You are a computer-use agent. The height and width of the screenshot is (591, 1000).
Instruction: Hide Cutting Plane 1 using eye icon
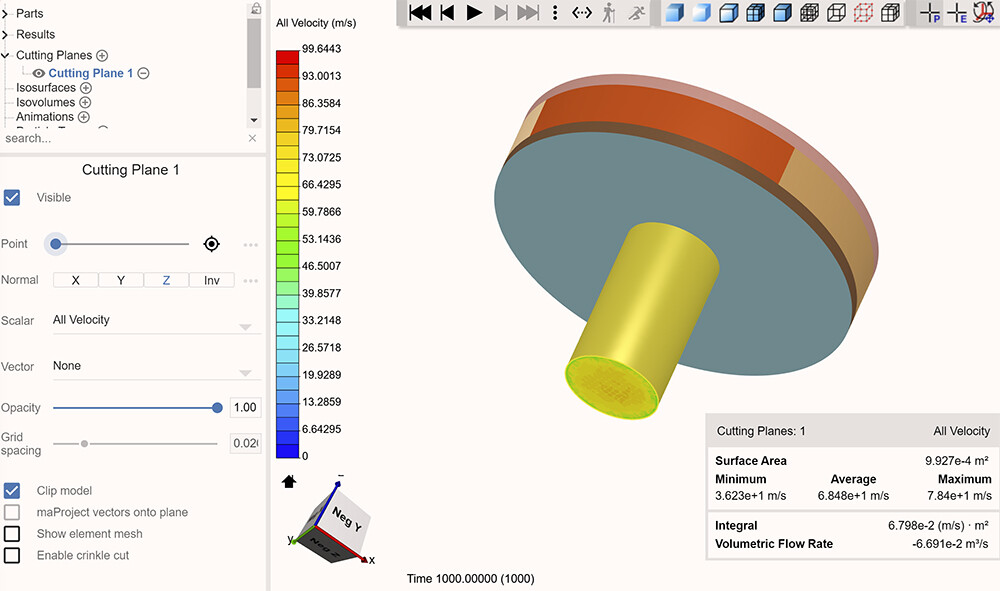click(x=39, y=73)
